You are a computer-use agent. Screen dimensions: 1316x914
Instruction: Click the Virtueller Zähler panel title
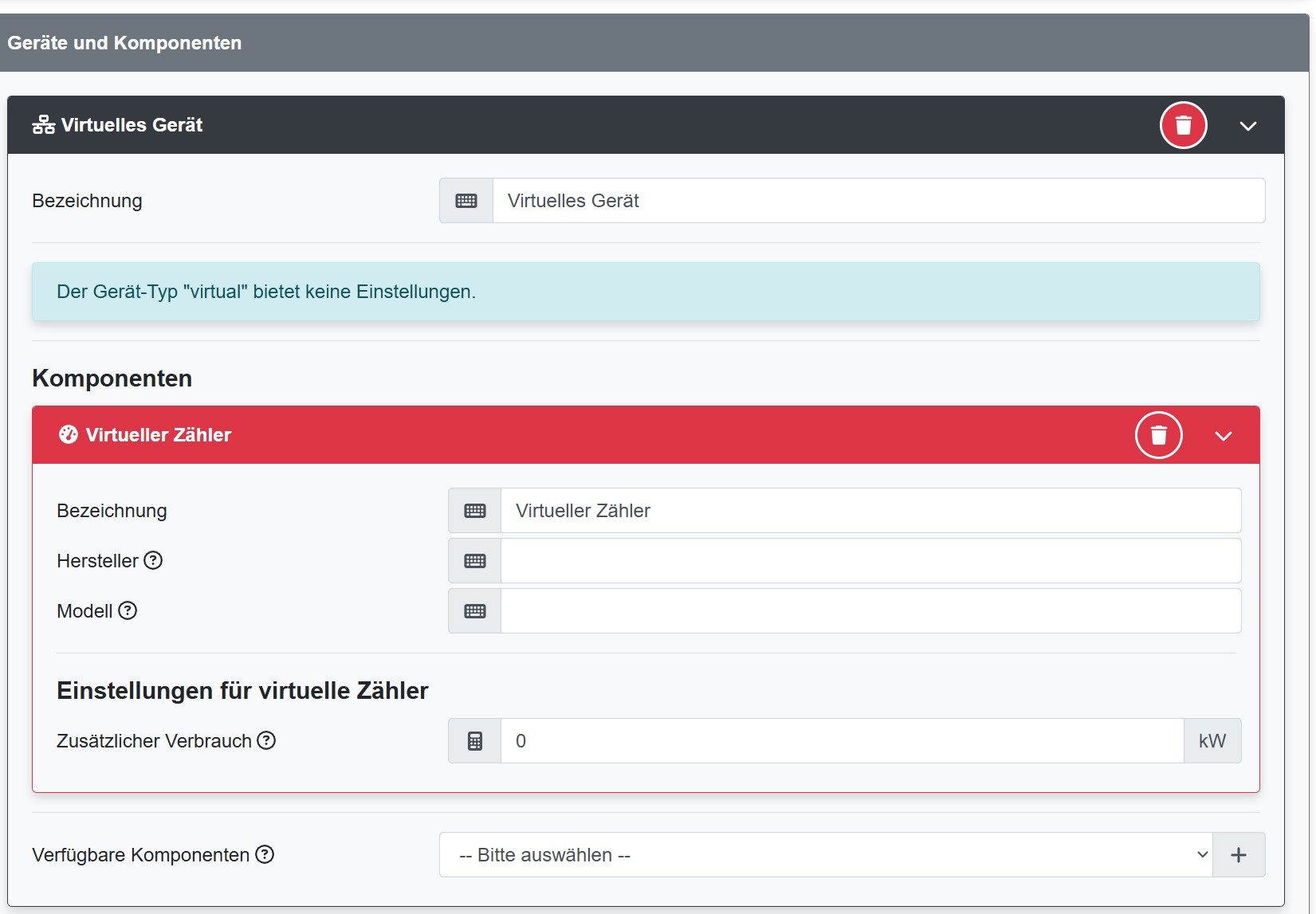[x=159, y=435]
